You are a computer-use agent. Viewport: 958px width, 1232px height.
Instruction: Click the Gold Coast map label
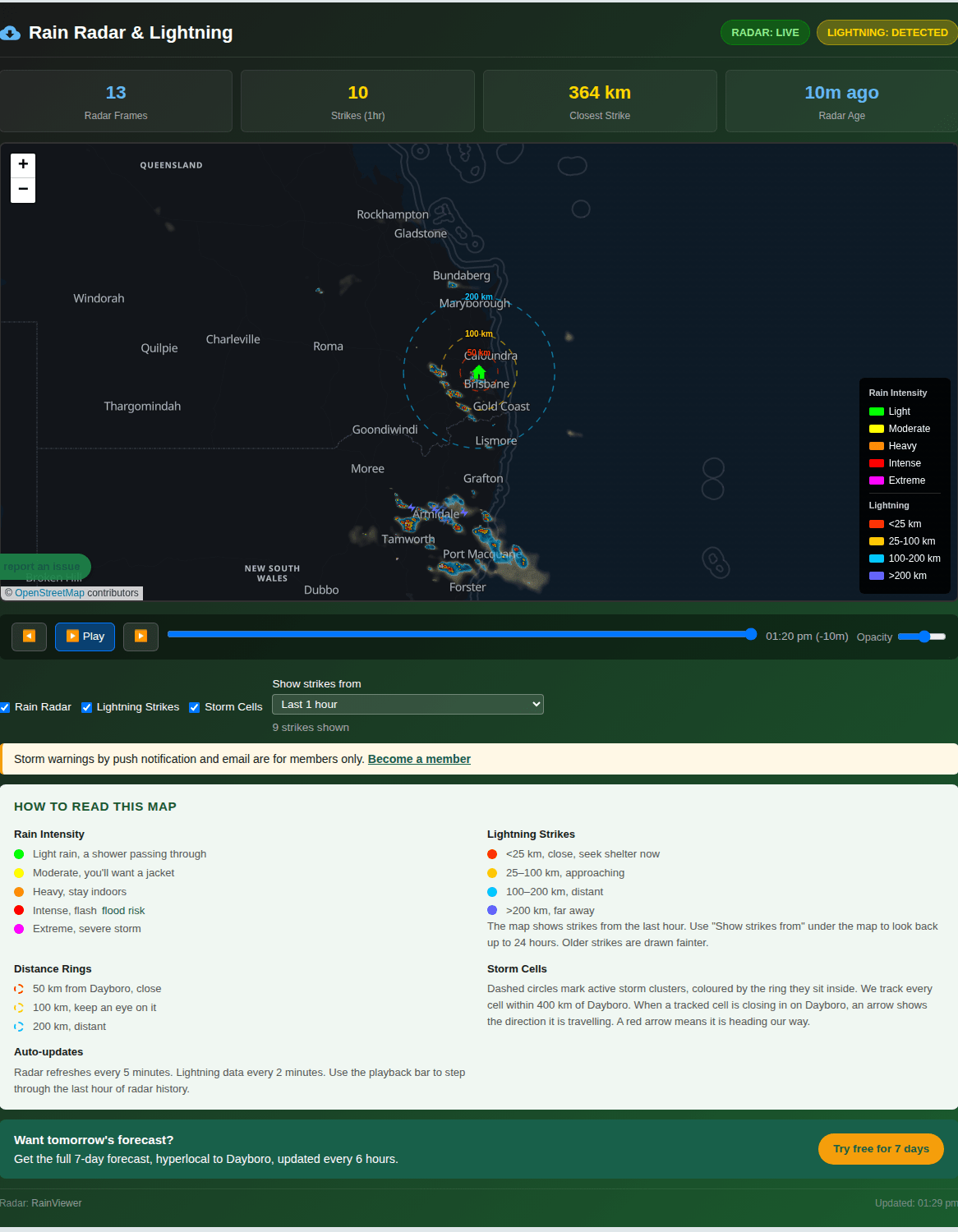[x=501, y=407]
